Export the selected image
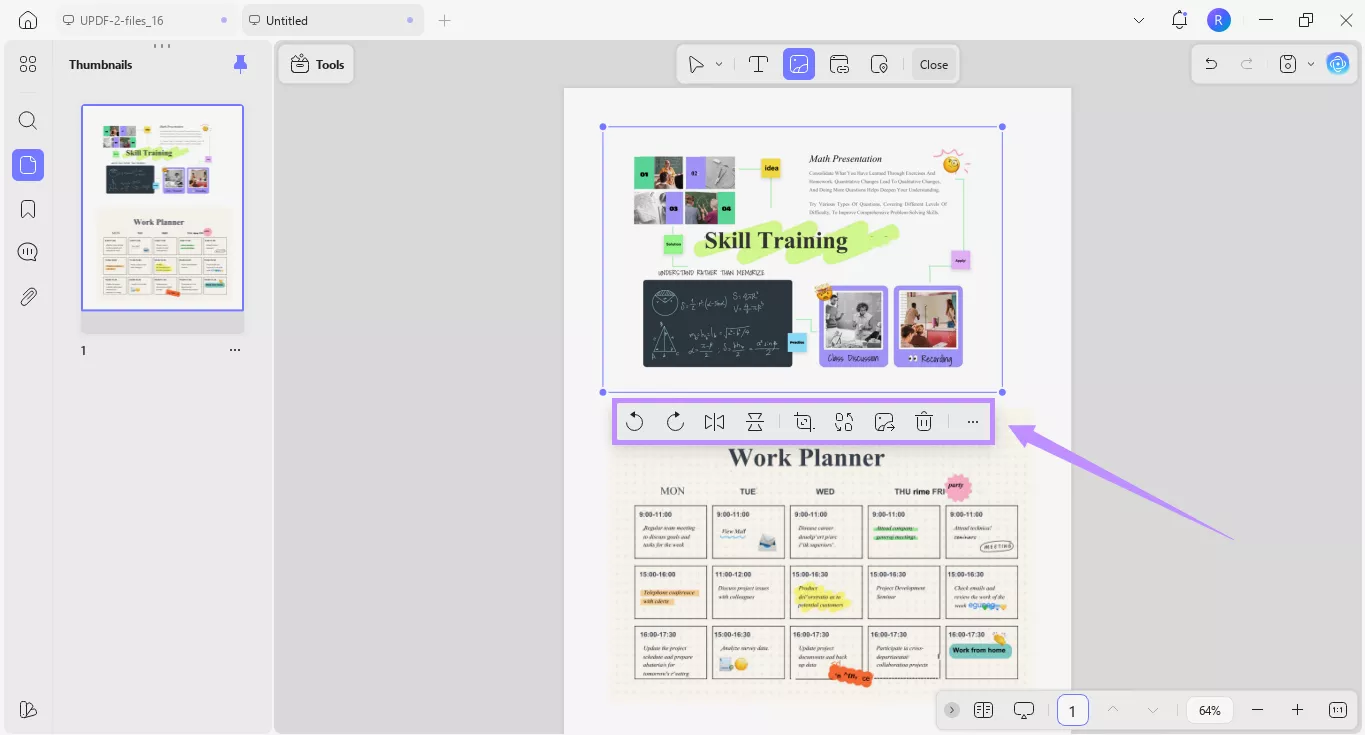The height and width of the screenshot is (735, 1365). point(884,421)
